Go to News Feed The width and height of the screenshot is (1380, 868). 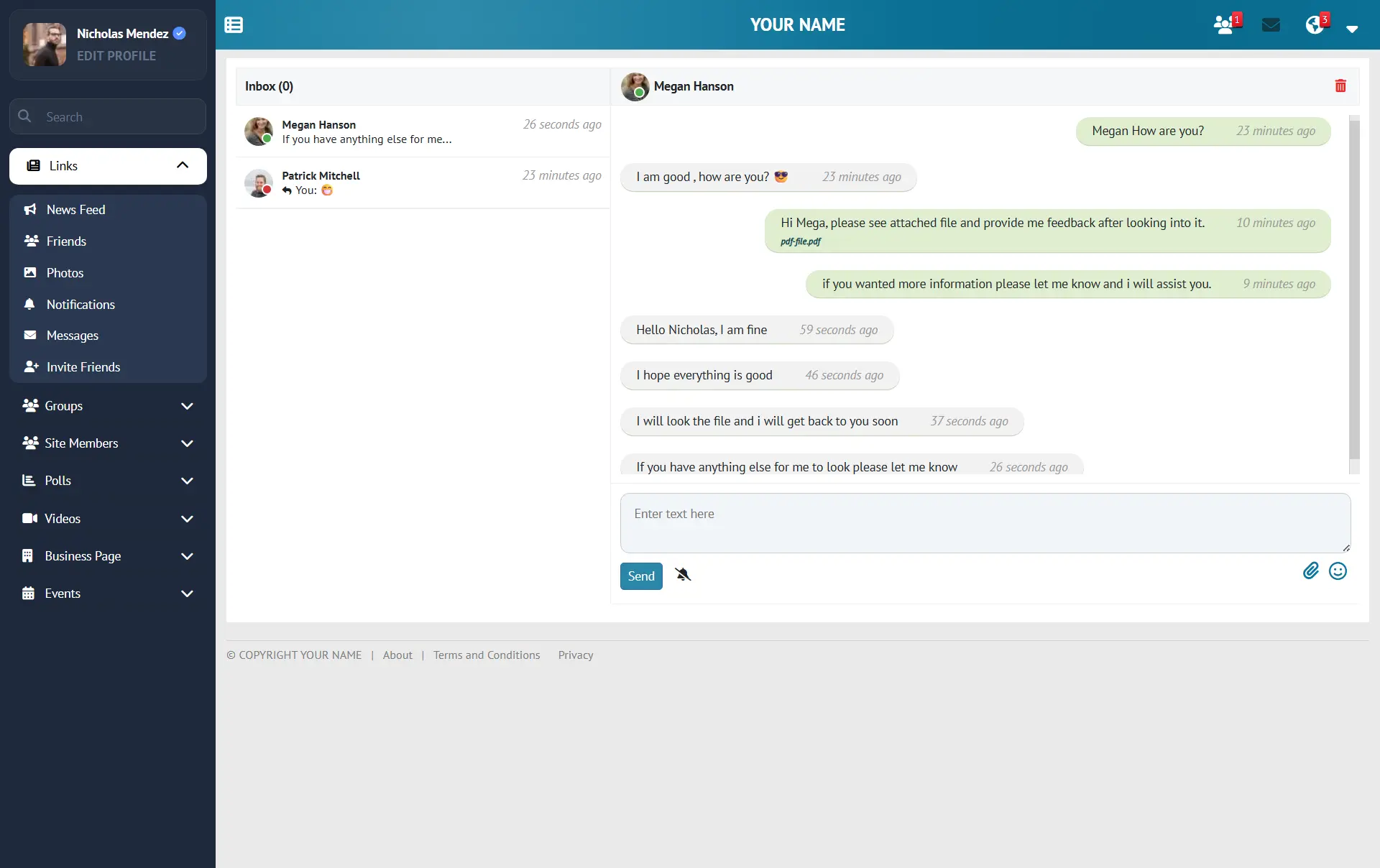click(75, 210)
